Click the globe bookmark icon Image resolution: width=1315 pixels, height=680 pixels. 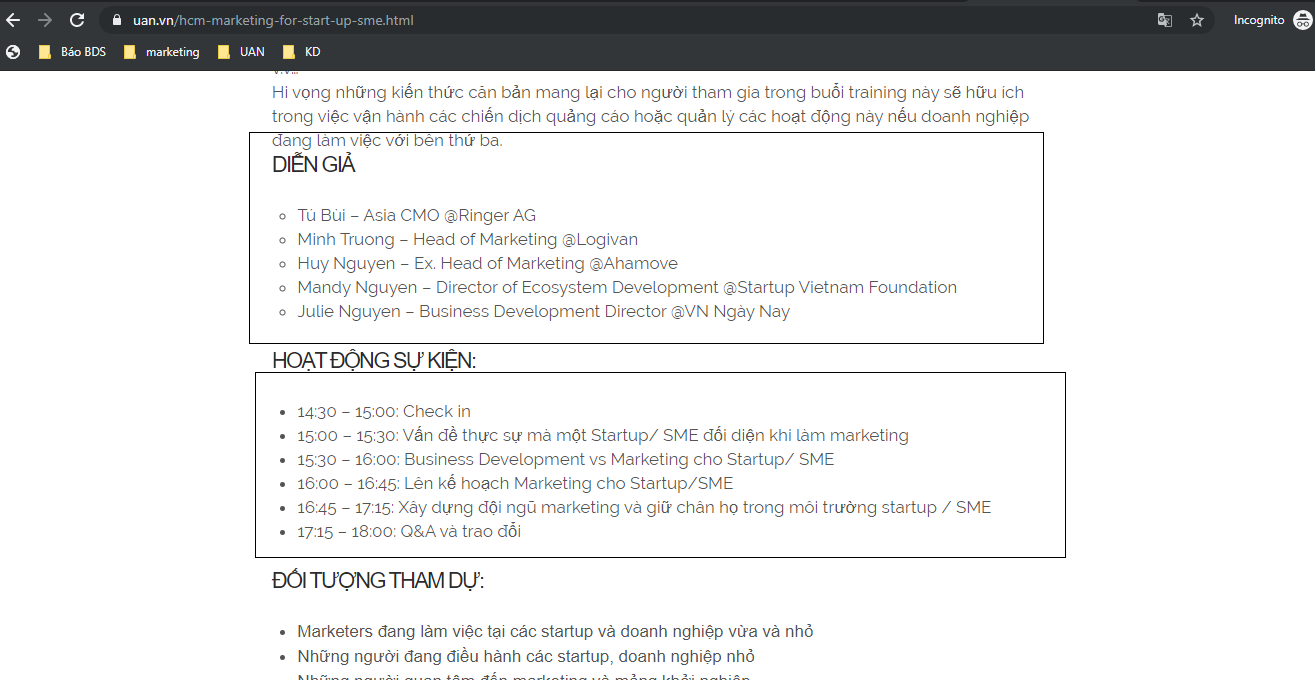click(x=13, y=52)
